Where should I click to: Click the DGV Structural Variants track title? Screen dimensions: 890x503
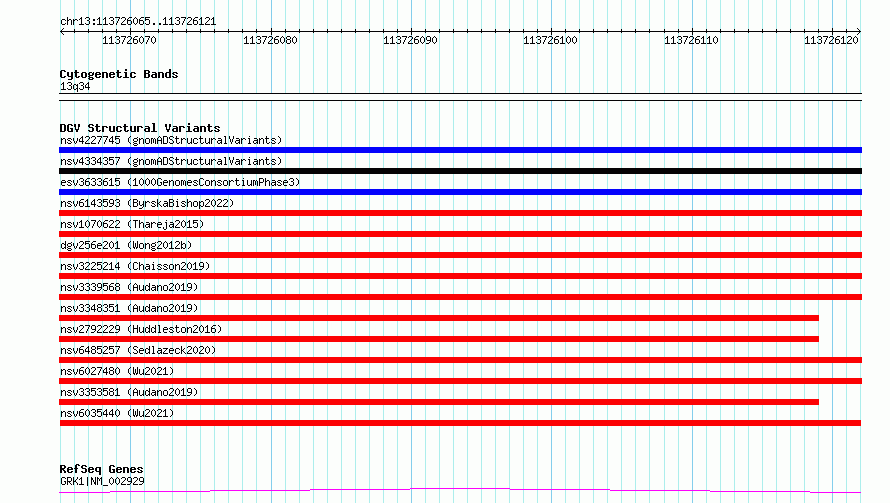point(140,128)
